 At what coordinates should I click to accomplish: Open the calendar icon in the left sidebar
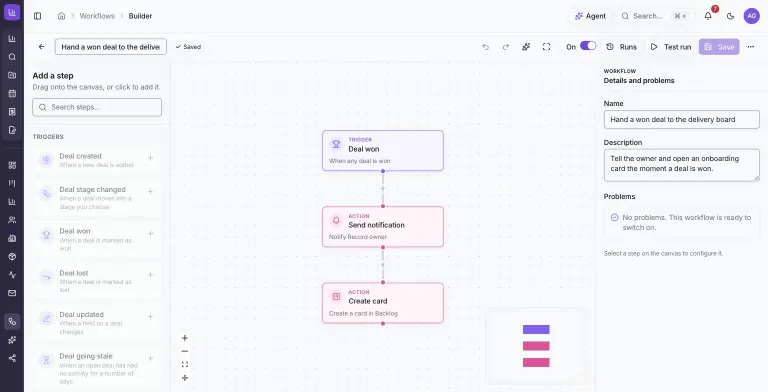coord(12,93)
